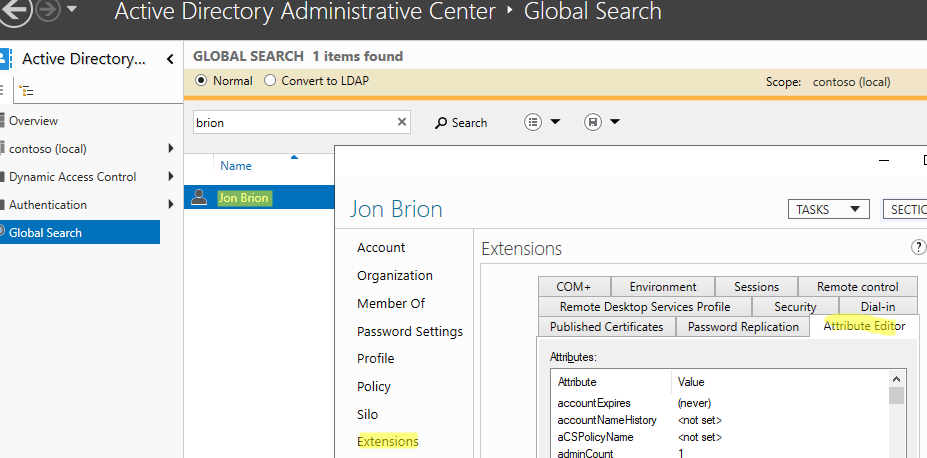Click the save query icon

point(592,122)
